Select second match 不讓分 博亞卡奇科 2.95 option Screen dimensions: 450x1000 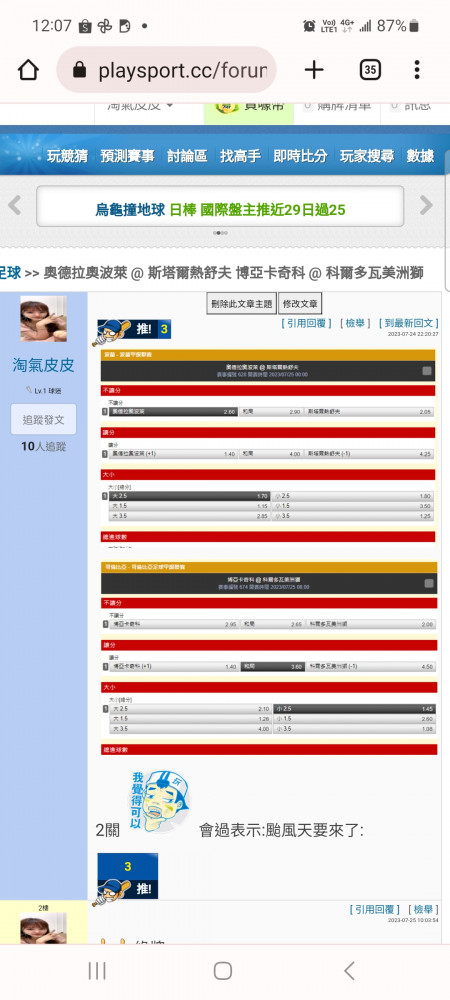tap(173, 624)
